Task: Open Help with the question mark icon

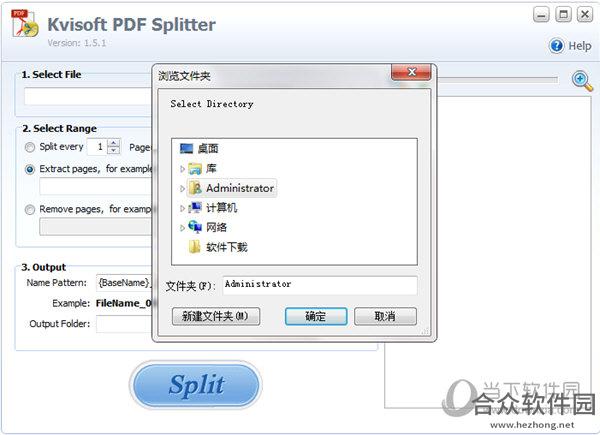Action: [x=556, y=46]
